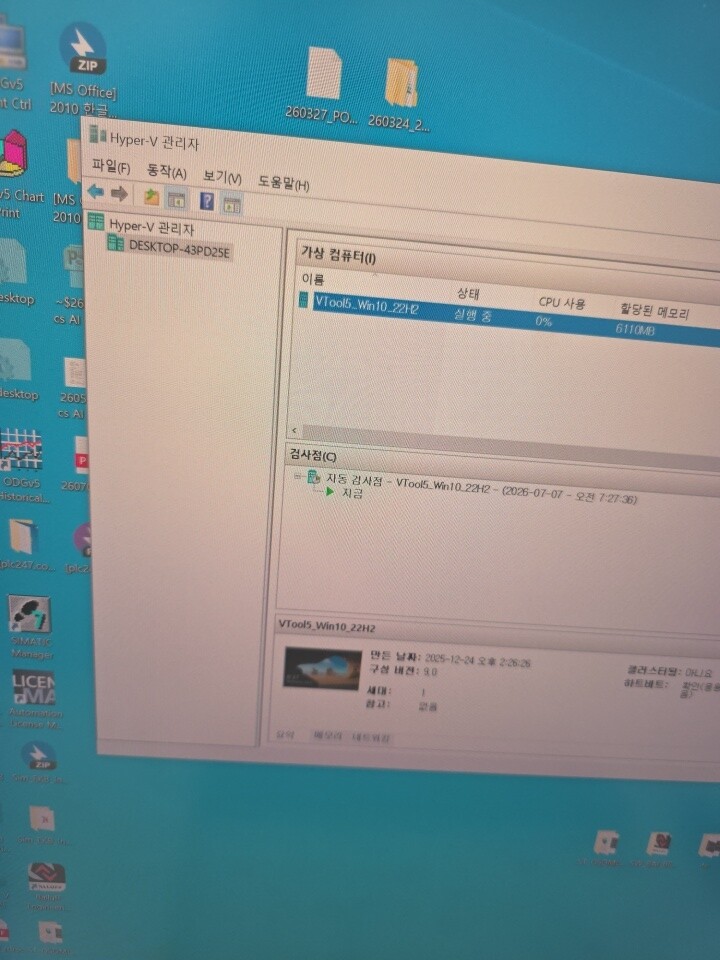Image resolution: width=720 pixels, height=960 pixels.
Task: Open Help with the blue question mark icon
Action: [207, 201]
